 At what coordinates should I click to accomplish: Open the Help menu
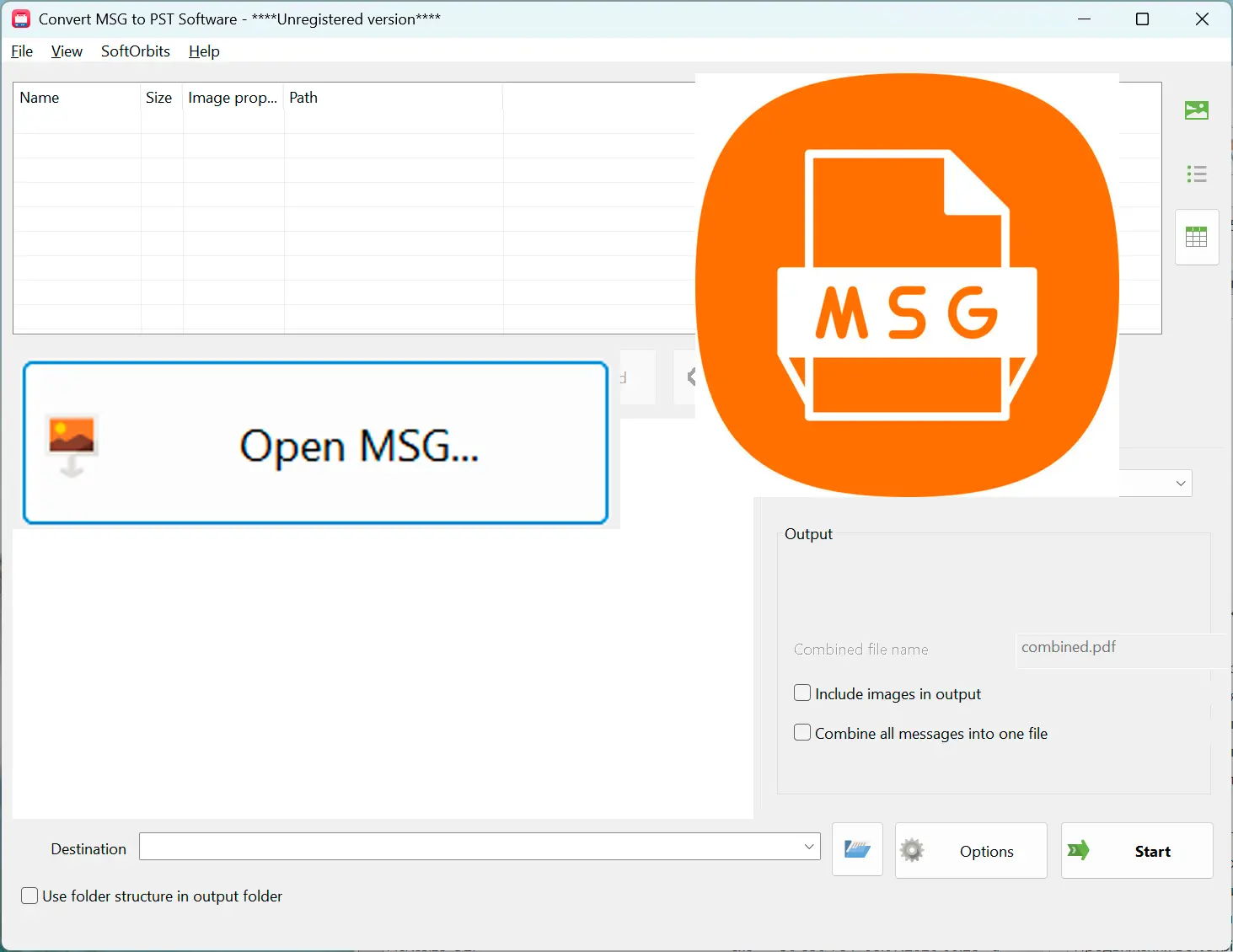204,51
